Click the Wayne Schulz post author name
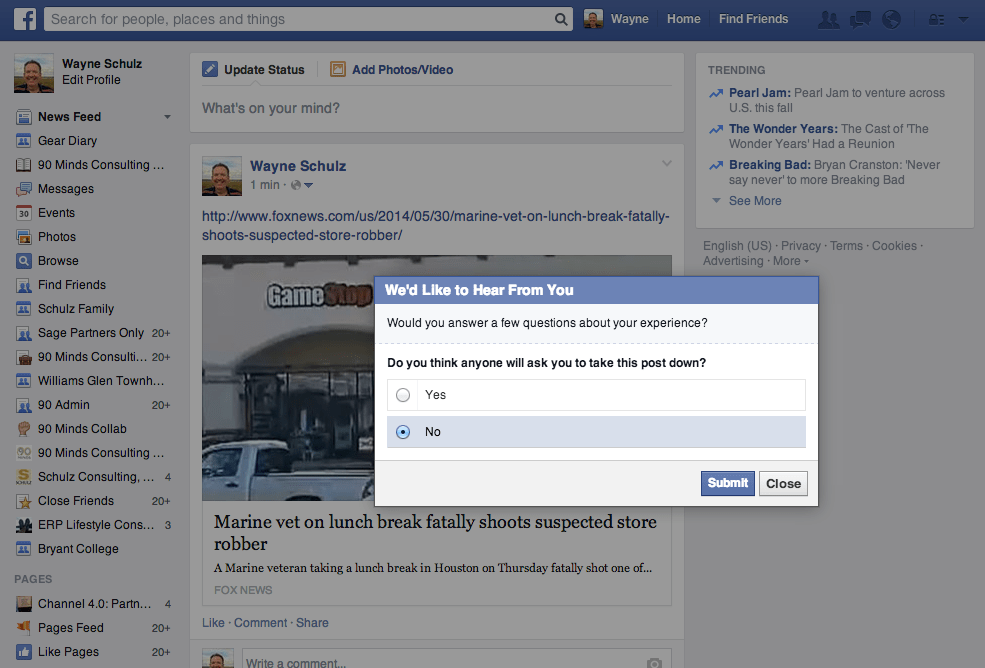The width and height of the screenshot is (985, 668). [x=298, y=166]
